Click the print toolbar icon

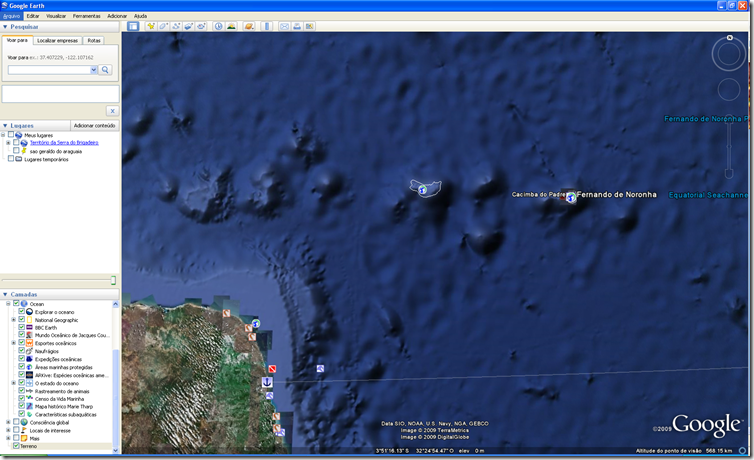click(x=297, y=26)
